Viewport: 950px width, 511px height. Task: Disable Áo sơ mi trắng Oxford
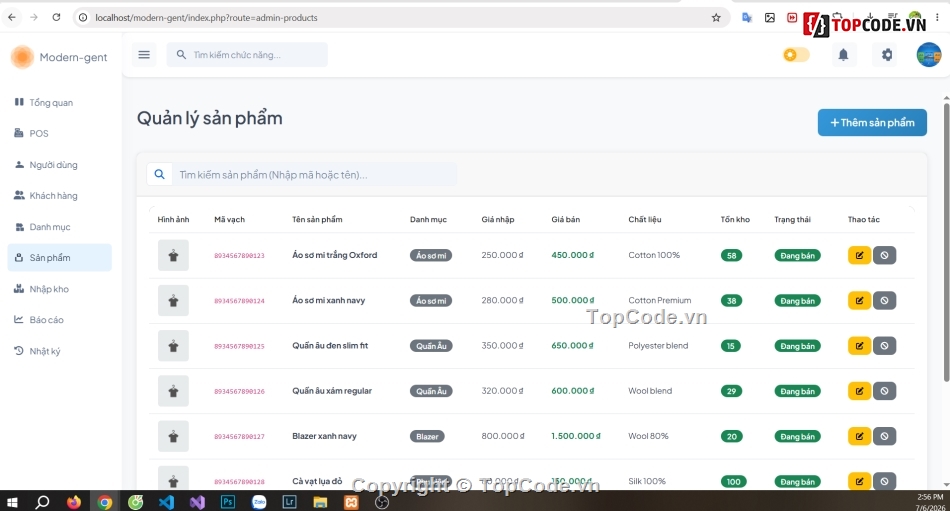(884, 255)
